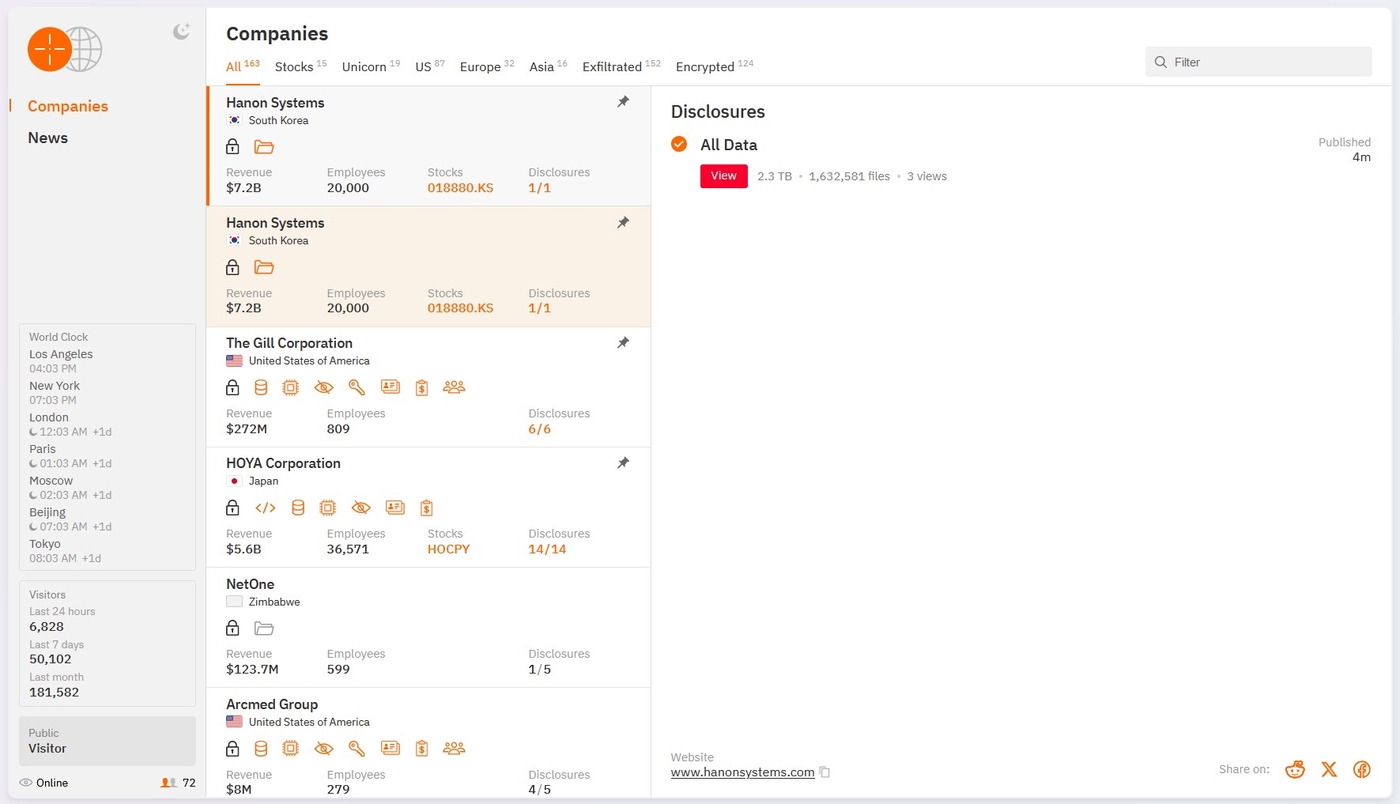
Task: Click HOYA Corporation dollar clipboard icon
Action: (427, 508)
